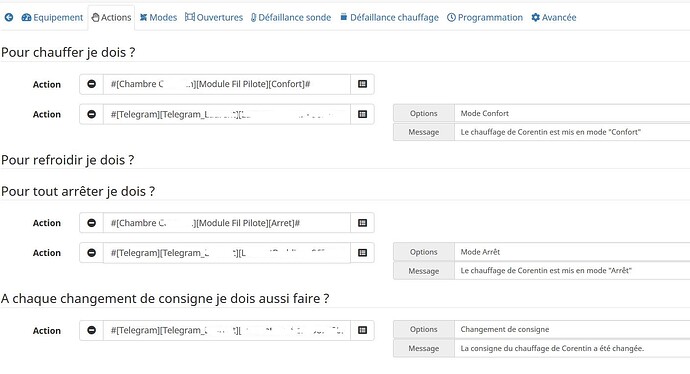Viewport: 690px width, 374px height.
Task: Go to the Ouvertures tab
Action: click(214, 18)
